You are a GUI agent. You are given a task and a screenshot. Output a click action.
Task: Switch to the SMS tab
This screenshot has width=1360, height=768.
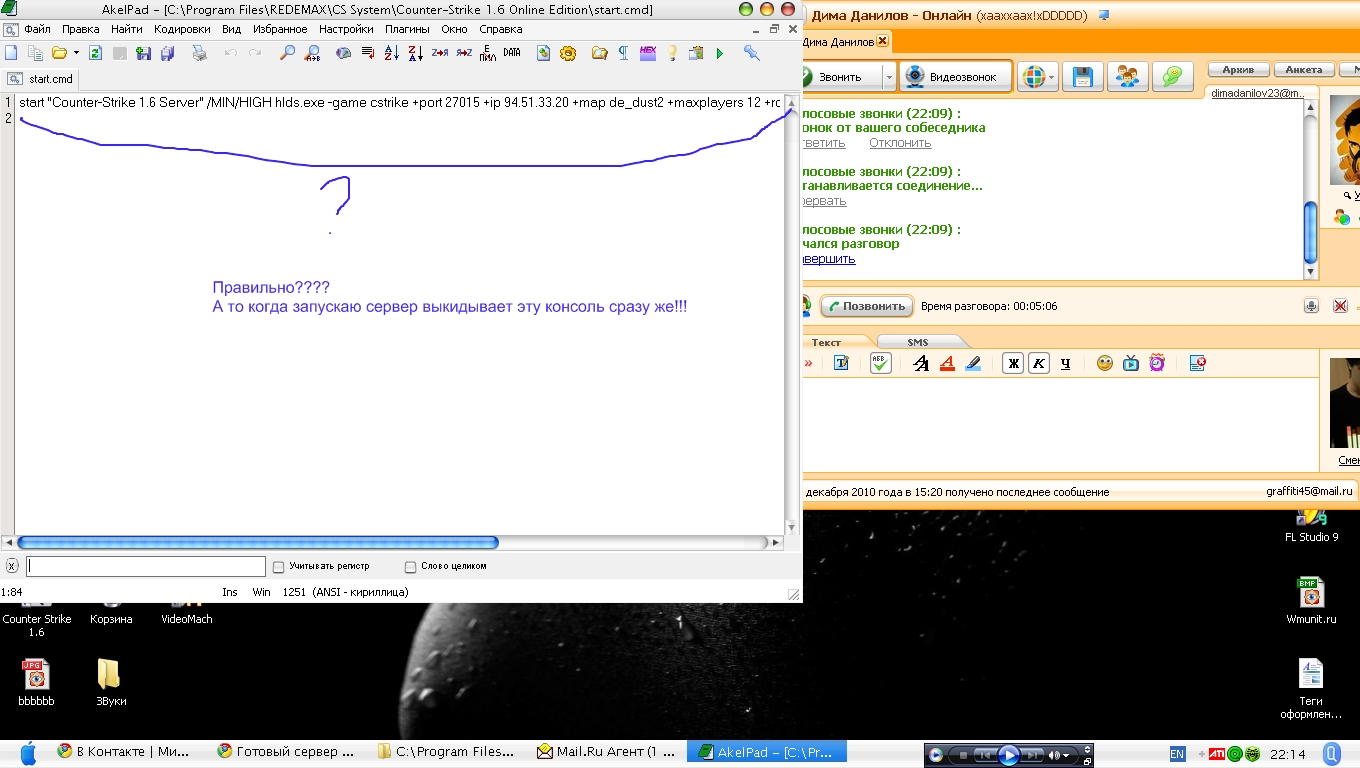(918, 343)
